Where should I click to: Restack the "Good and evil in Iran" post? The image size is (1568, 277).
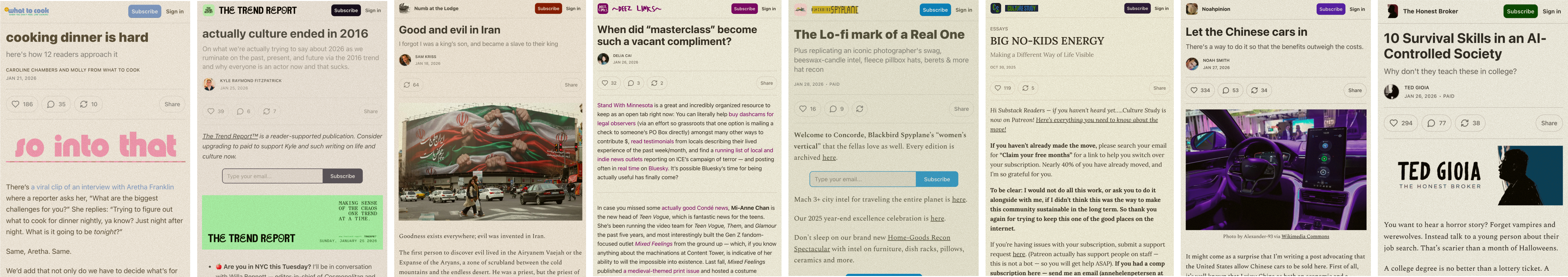pyautogui.click(x=411, y=85)
